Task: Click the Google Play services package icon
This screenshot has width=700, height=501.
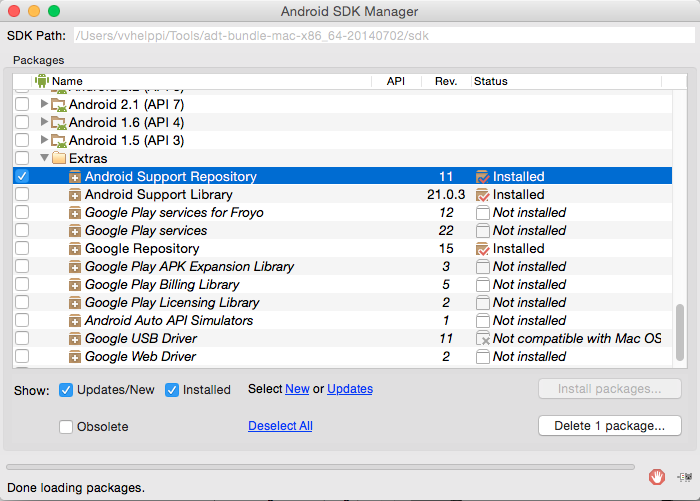Action: tap(75, 231)
